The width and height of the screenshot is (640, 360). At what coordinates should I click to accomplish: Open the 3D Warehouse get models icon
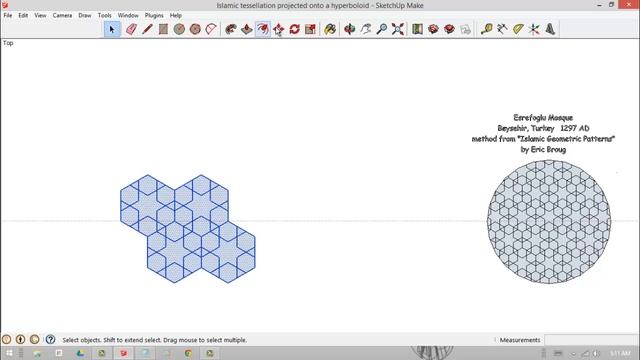(433, 29)
